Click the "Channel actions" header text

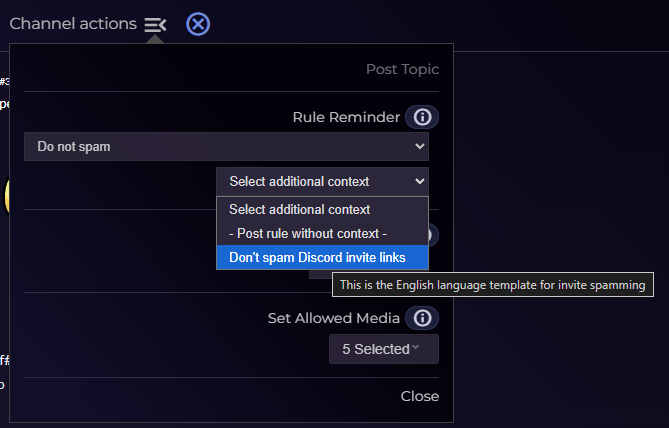(x=73, y=23)
